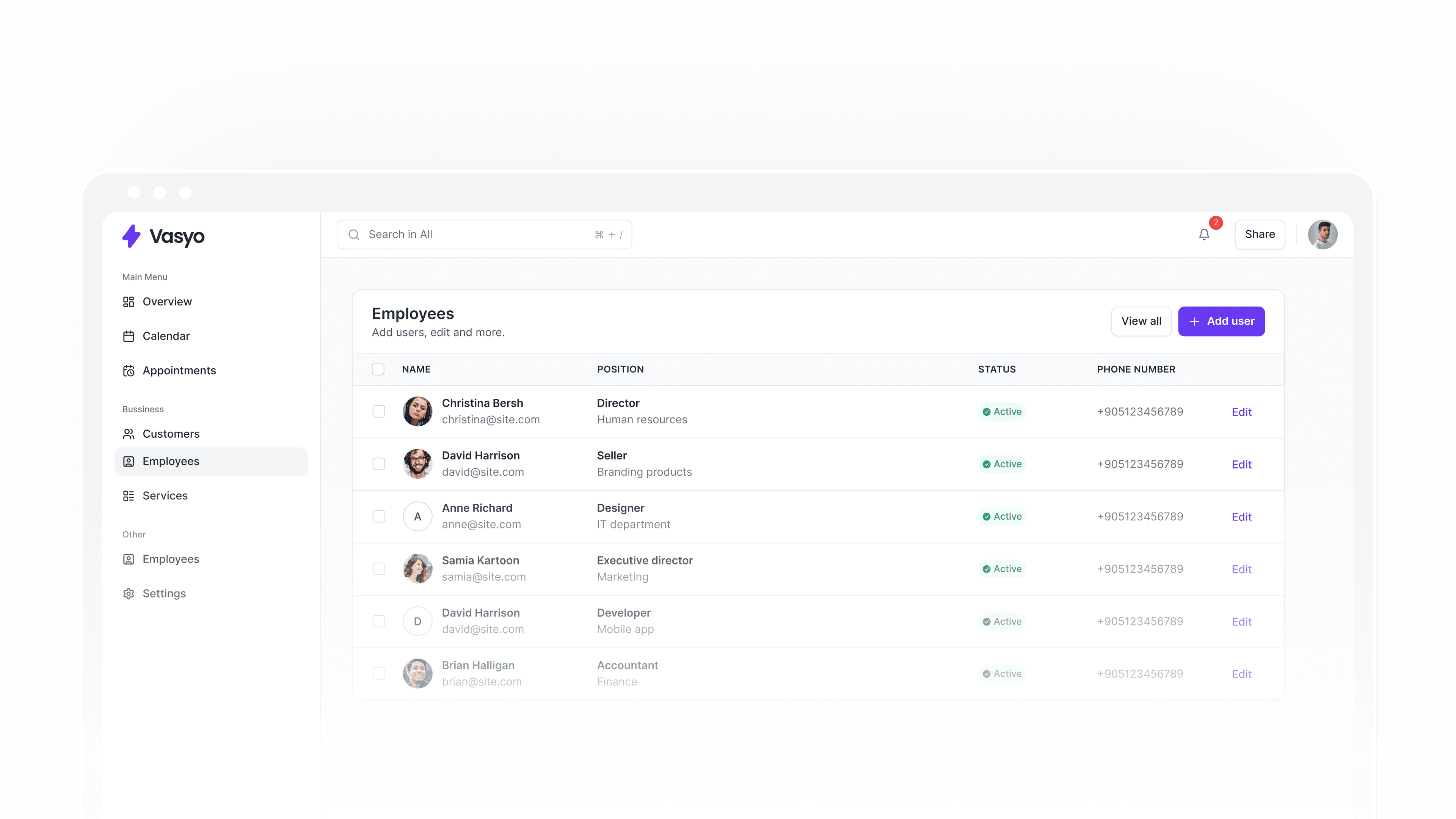The width and height of the screenshot is (1456, 819).
Task: Toggle the checkbox for Christina Bersh
Action: click(379, 411)
